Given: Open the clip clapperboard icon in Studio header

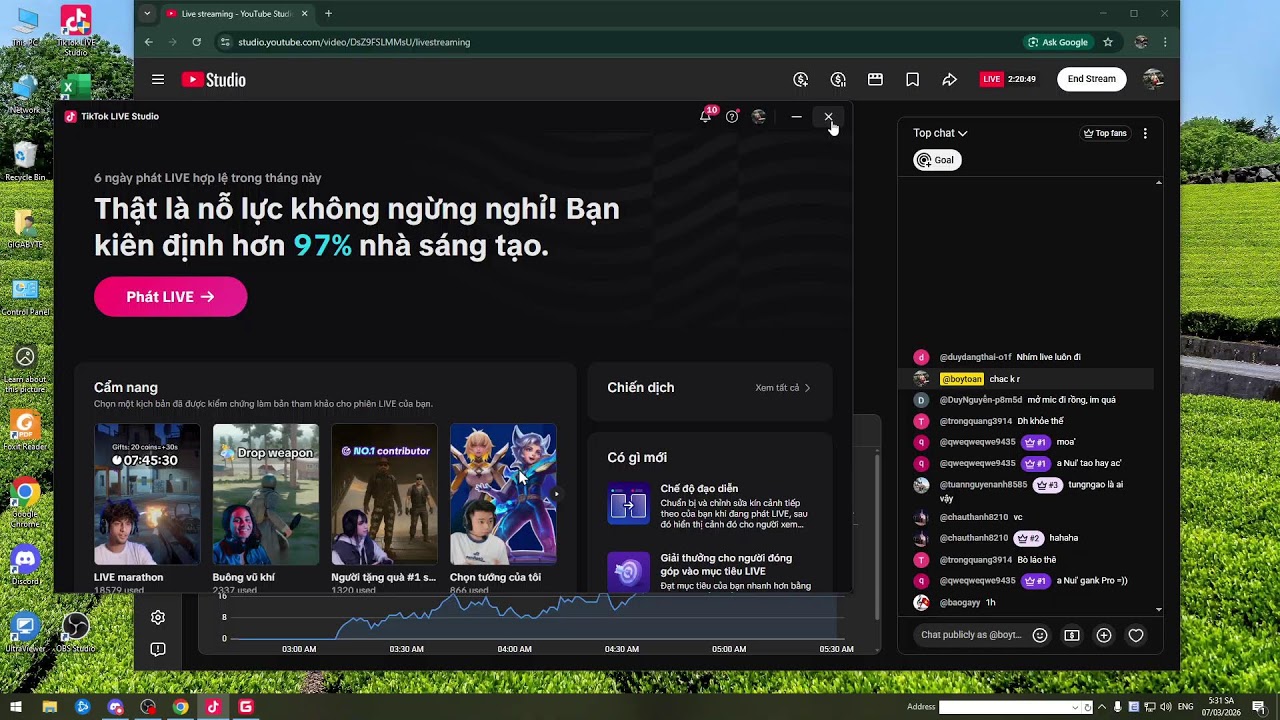Looking at the screenshot, I should point(875,79).
